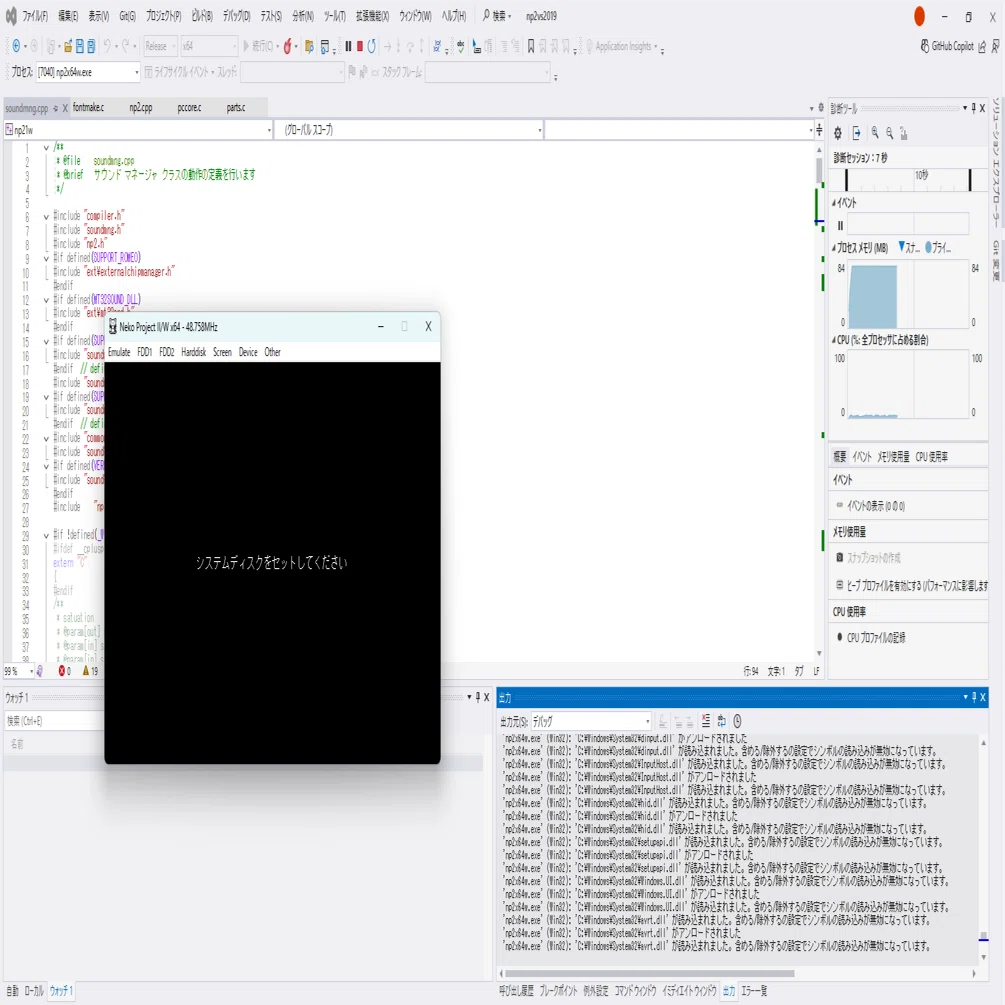Open the File menu in Visual Studio
1005x1005 pixels.
tap(35, 16)
